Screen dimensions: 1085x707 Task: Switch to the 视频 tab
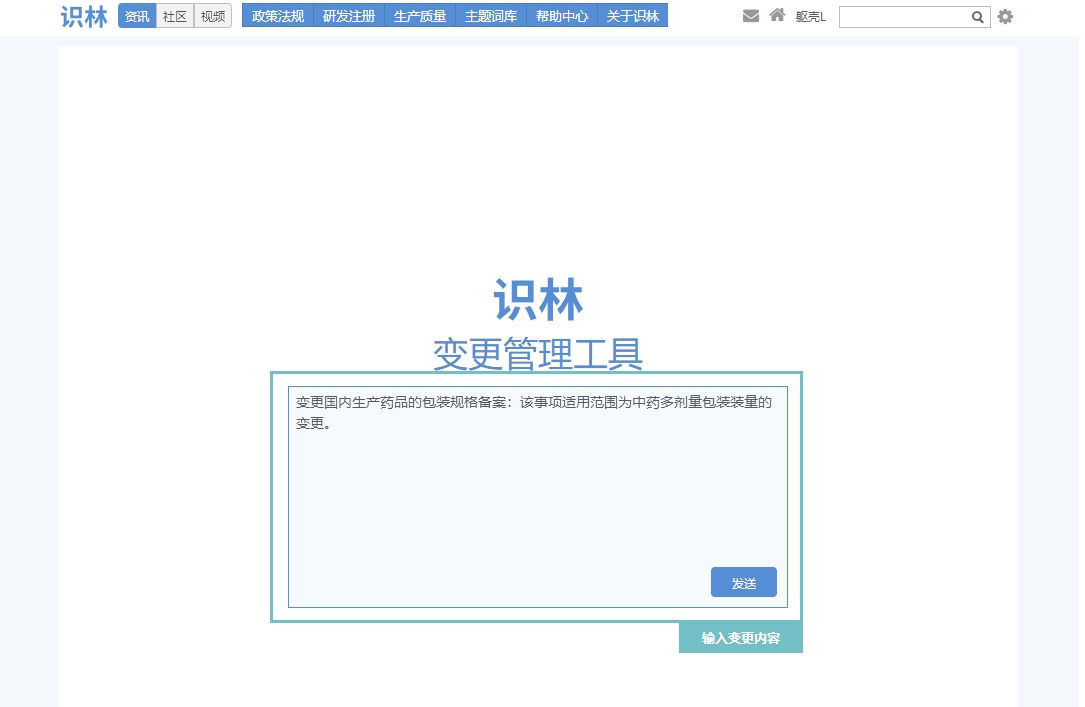click(x=213, y=16)
